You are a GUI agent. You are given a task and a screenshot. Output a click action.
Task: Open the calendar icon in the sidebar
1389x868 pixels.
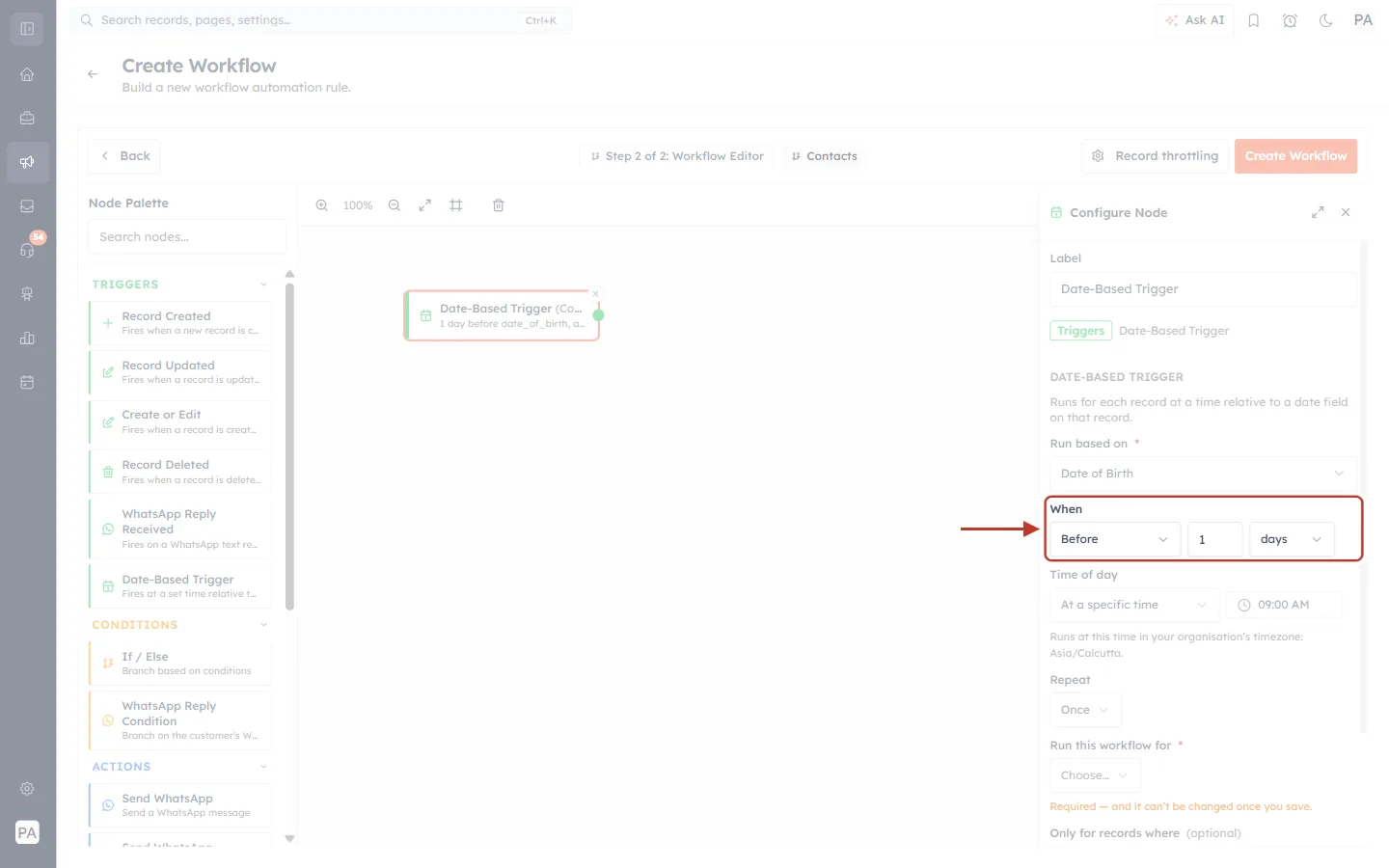tap(27, 382)
